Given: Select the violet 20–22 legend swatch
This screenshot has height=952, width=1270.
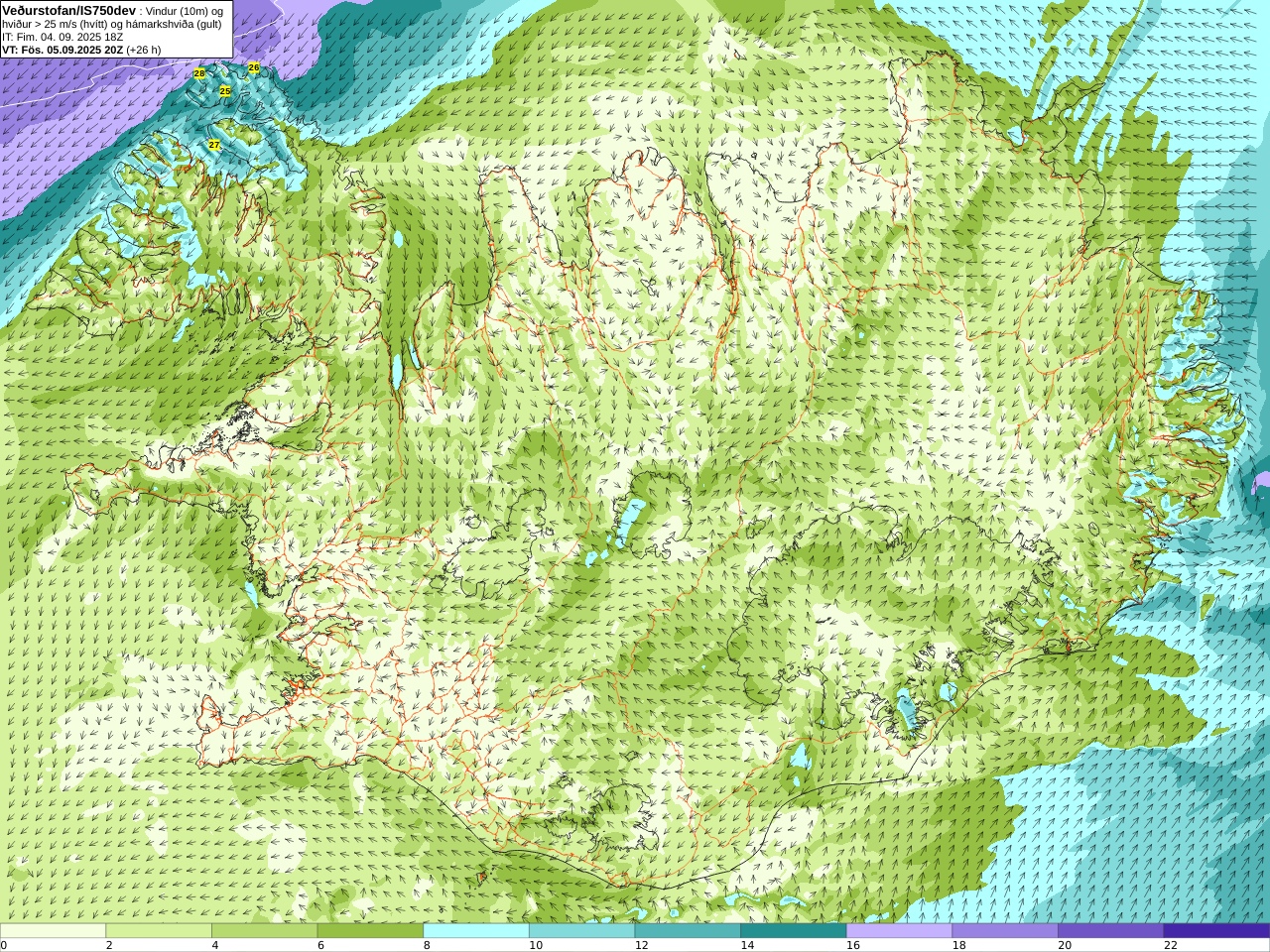Looking at the screenshot, I should coord(1111,931).
